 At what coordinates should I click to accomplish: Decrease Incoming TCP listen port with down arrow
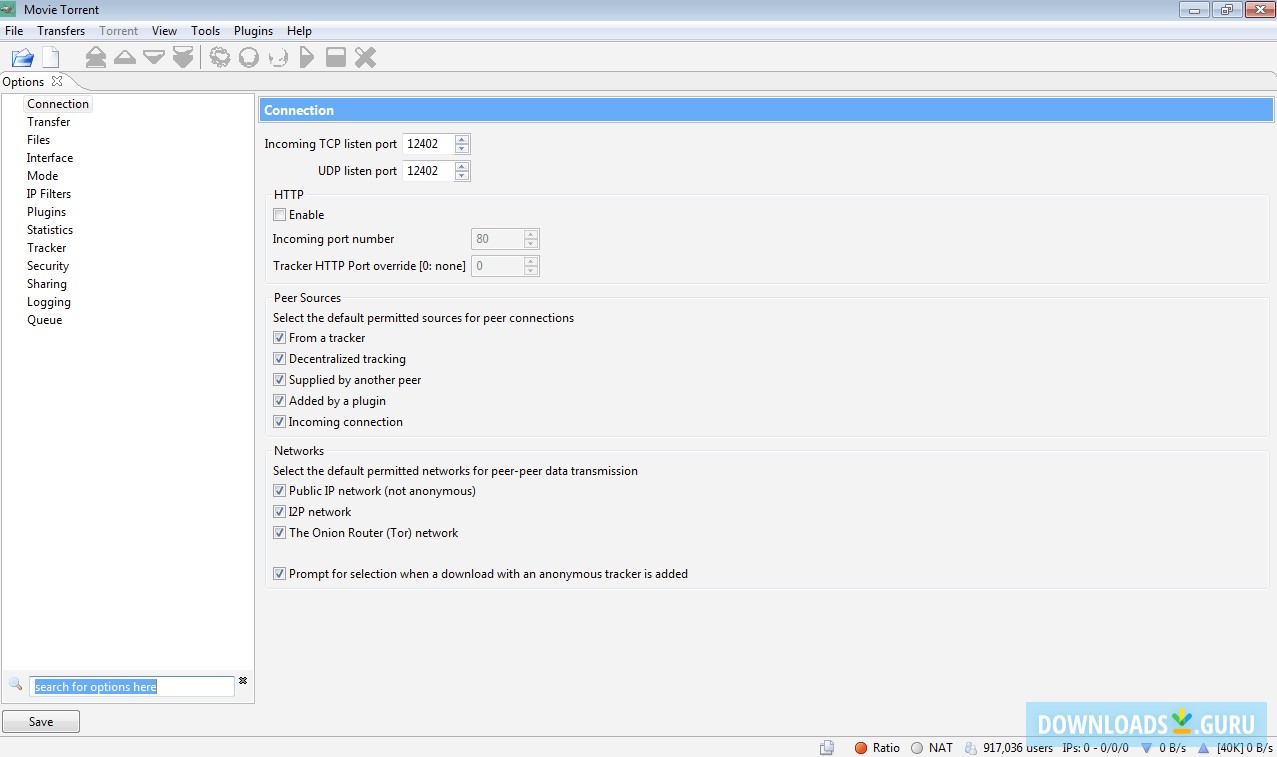[461, 149]
